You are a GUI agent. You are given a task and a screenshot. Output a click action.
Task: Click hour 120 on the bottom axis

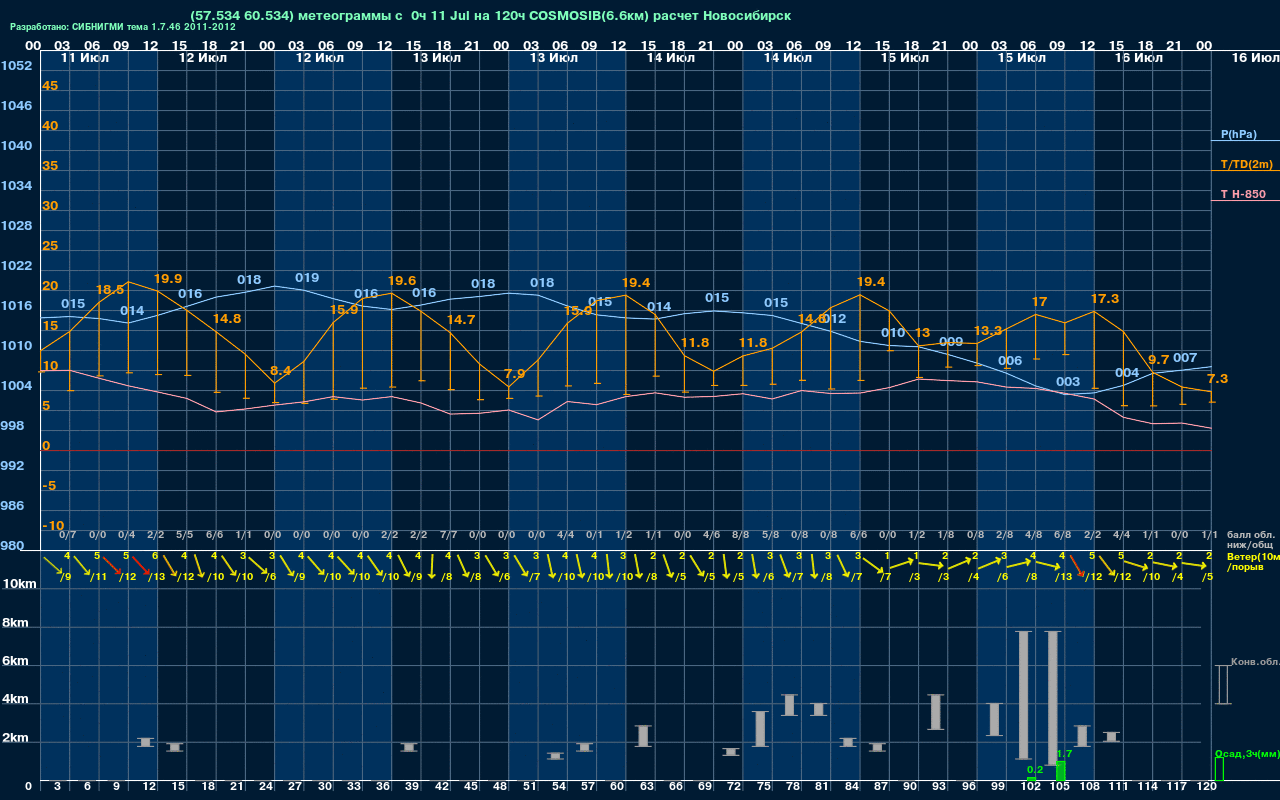(1207, 788)
